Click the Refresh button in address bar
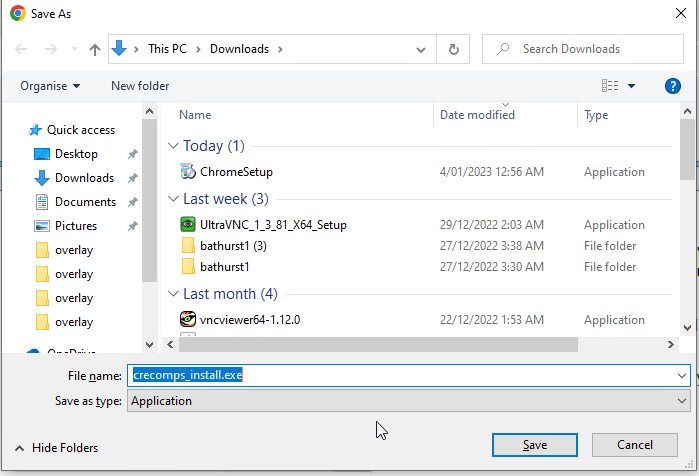The width and height of the screenshot is (699, 476). pyautogui.click(x=454, y=49)
